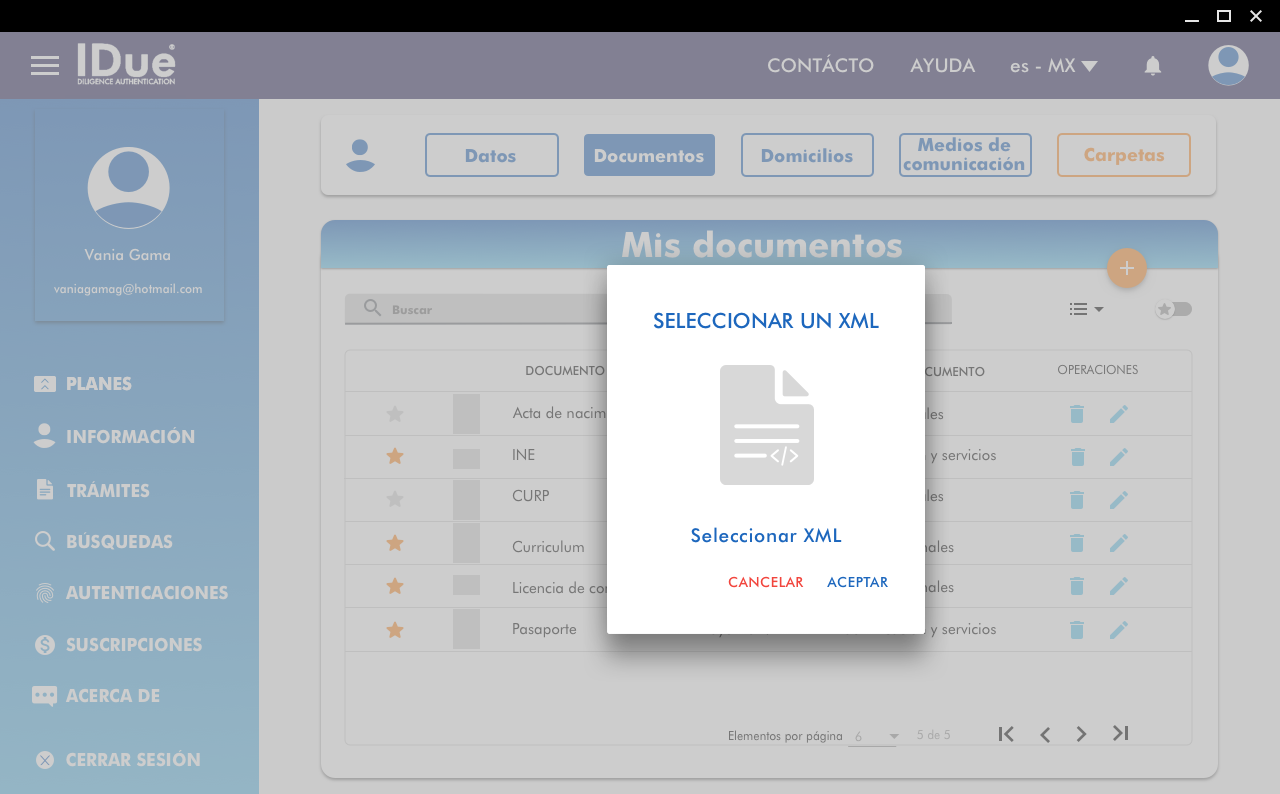The height and width of the screenshot is (794, 1280).
Task: Edit the INE document entry
Action: [x=1118, y=457]
